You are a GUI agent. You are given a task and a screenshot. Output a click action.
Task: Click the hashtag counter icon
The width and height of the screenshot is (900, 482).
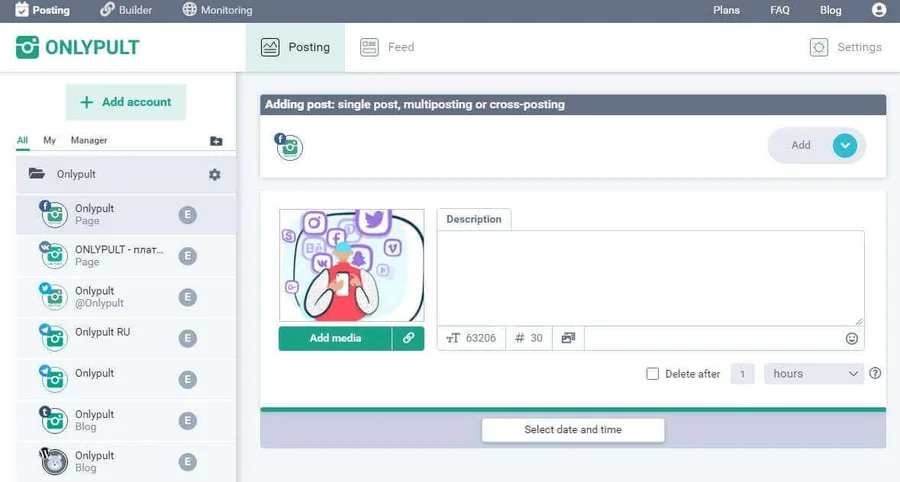tap(520, 338)
